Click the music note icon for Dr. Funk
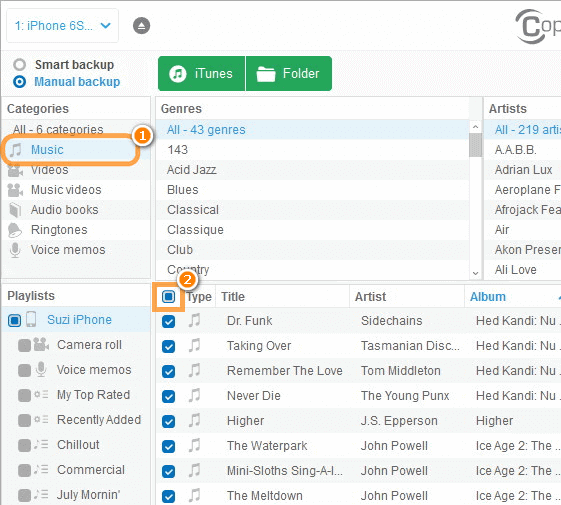Image resolution: width=561 pixels, height=505 pixels. [x=194, y=320]
